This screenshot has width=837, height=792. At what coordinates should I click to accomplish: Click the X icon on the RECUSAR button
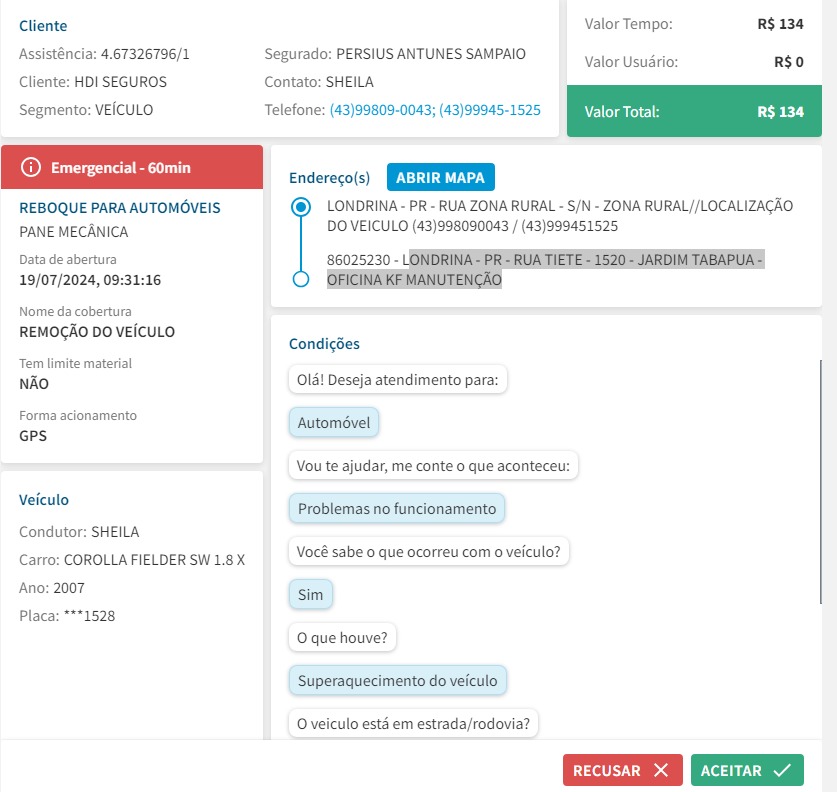(661, 770)
